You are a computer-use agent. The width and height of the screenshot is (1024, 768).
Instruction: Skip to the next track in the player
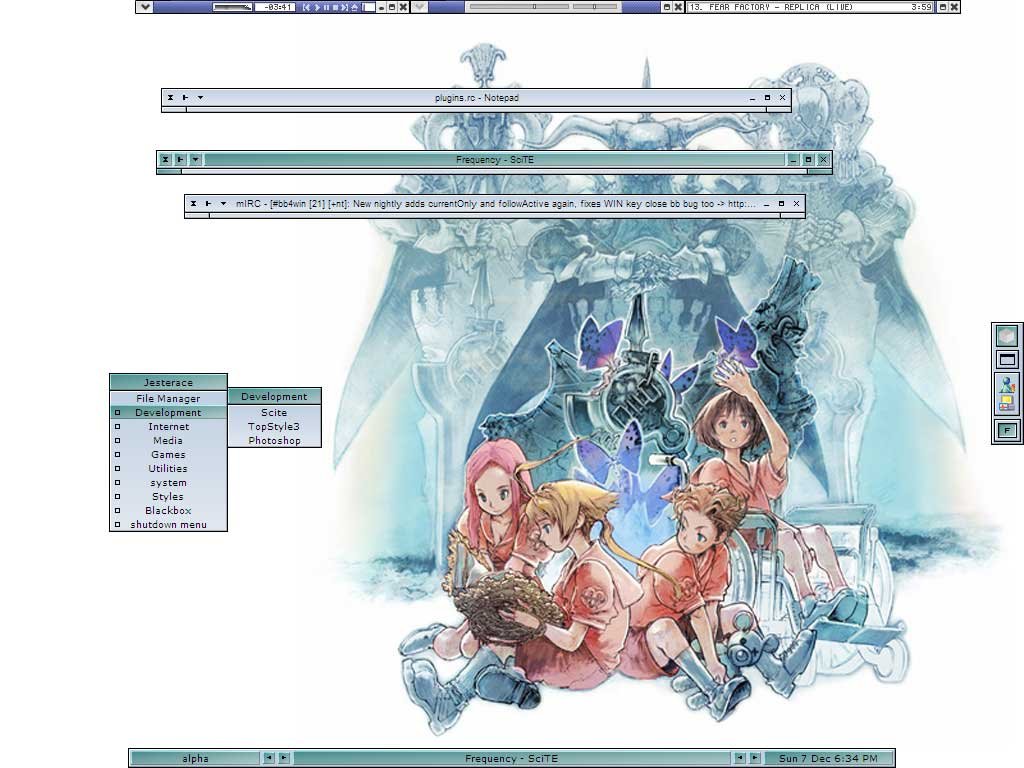(344, 7)
